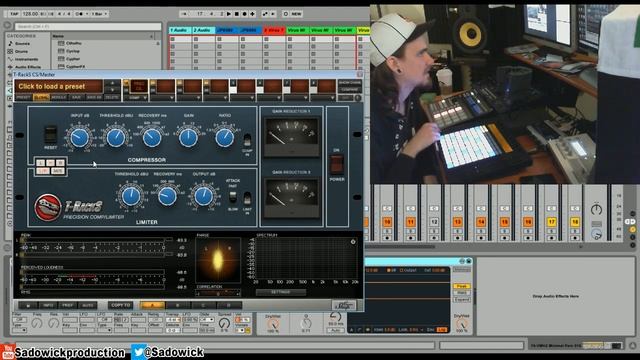The width and height of the screenshot is (640, 360).
Task: Click preset down arrow in T-RackS
Action: click(x=112, y=89)
